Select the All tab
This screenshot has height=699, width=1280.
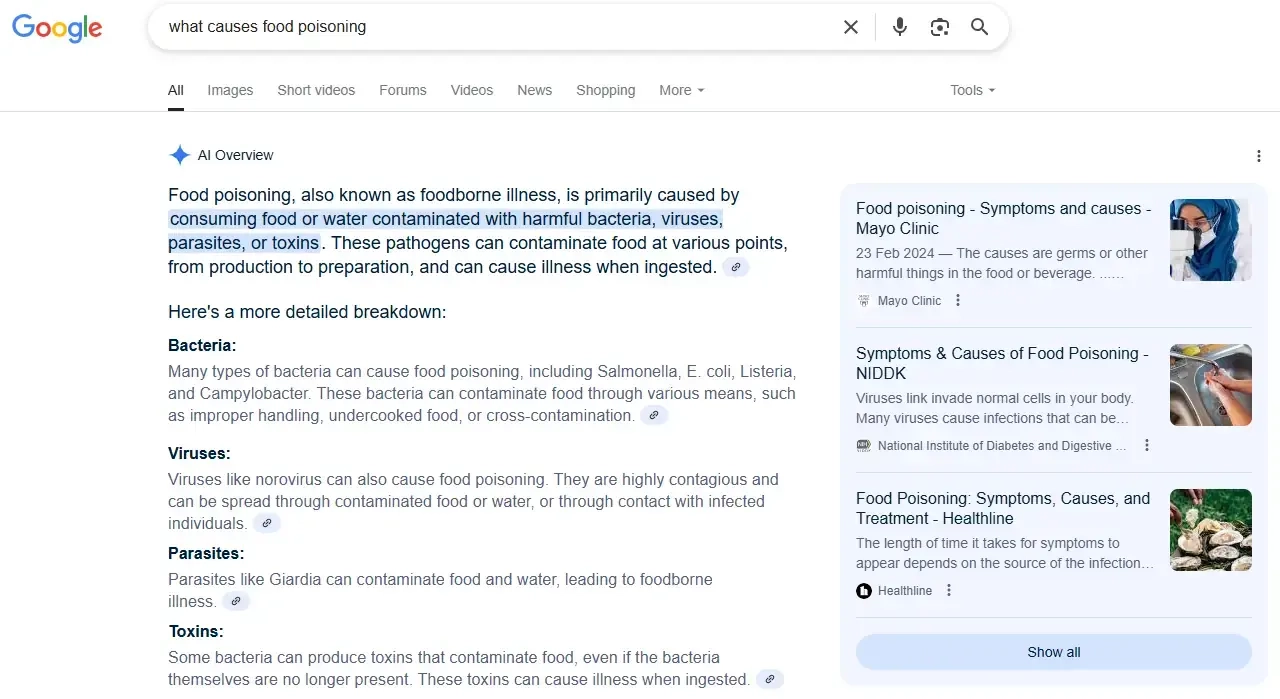pyautogui.click(x=176, y=90)
